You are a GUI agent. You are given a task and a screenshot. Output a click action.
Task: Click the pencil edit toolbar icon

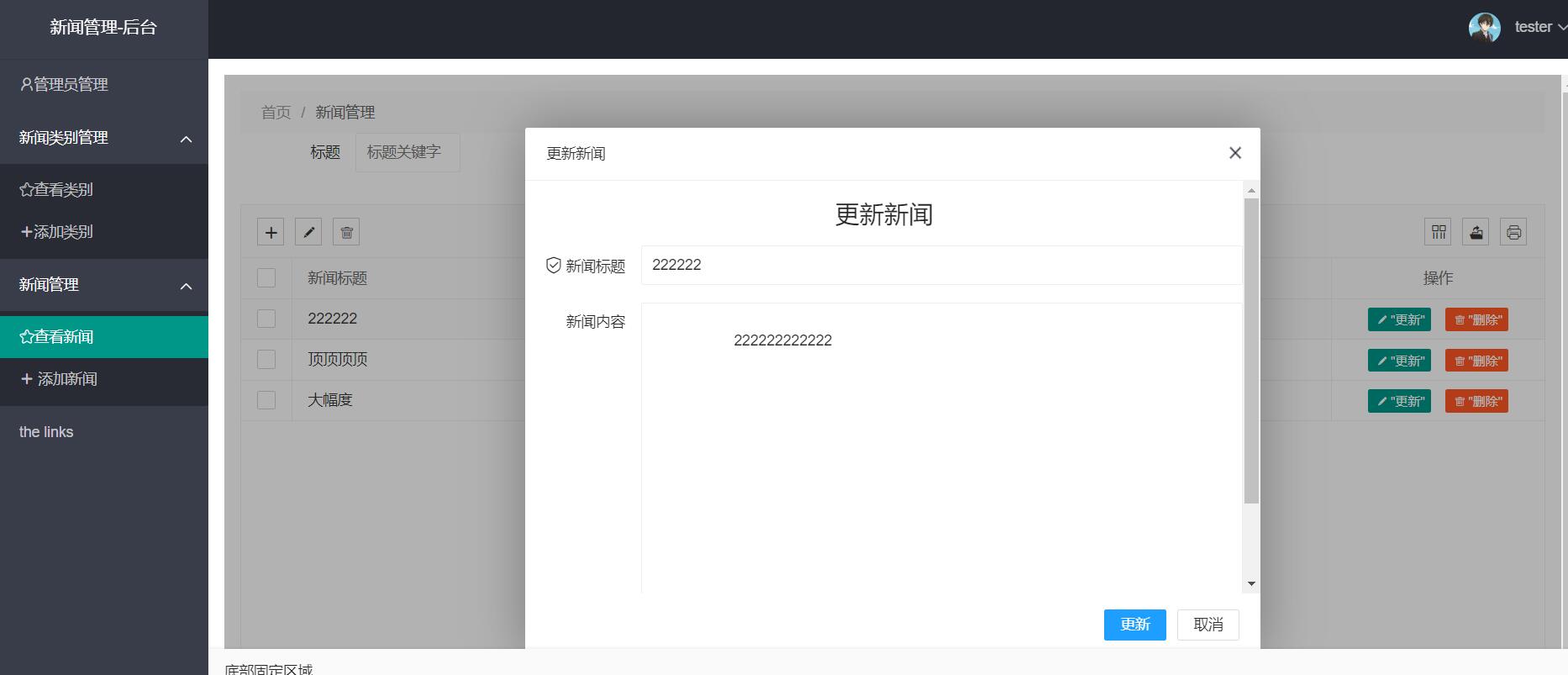(x=308, y=232)
